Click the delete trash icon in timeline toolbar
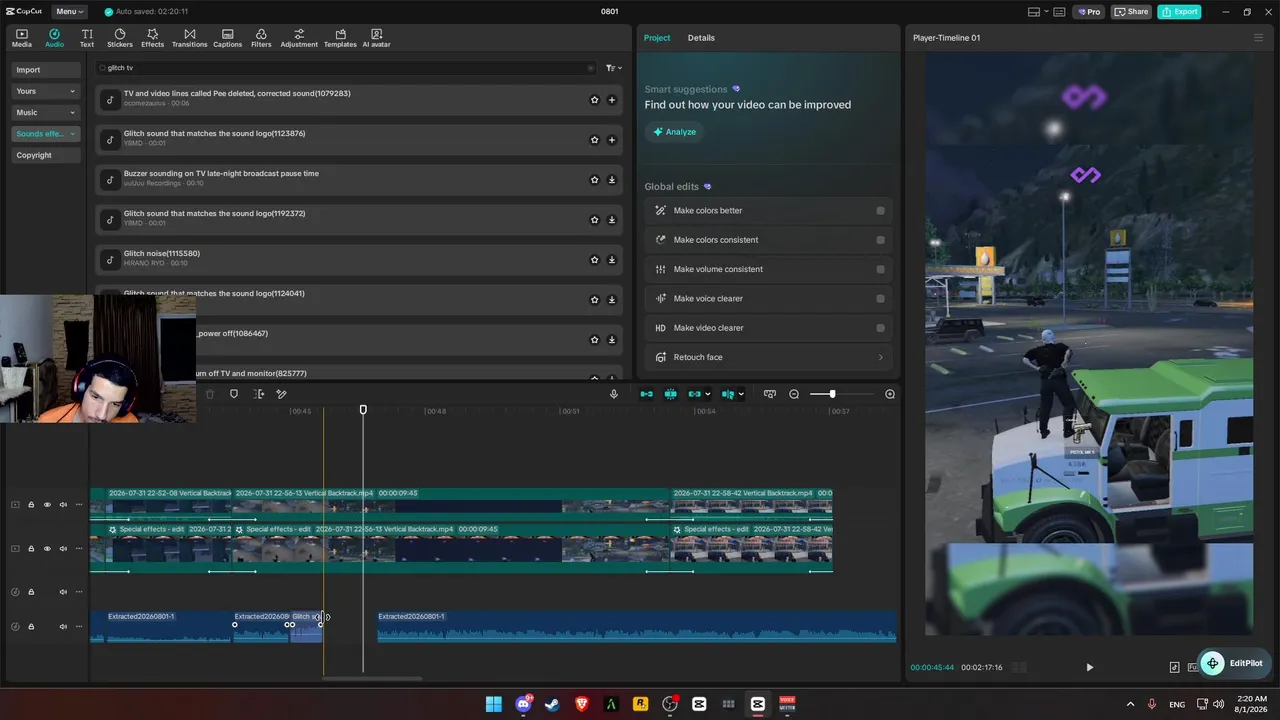The height and width of the screenshot is (720, 1280). (210, 394)
